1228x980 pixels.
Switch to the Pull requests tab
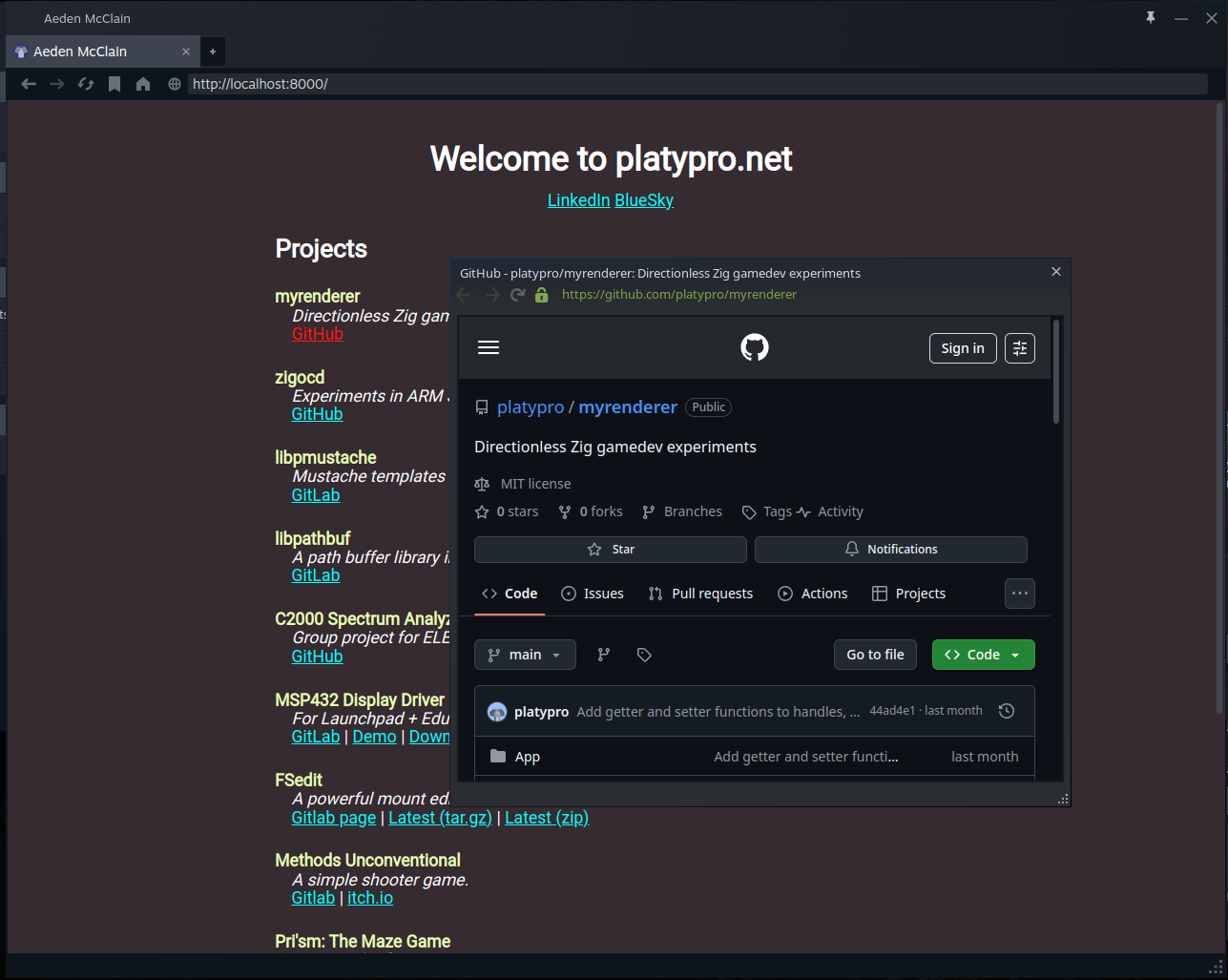700,594
